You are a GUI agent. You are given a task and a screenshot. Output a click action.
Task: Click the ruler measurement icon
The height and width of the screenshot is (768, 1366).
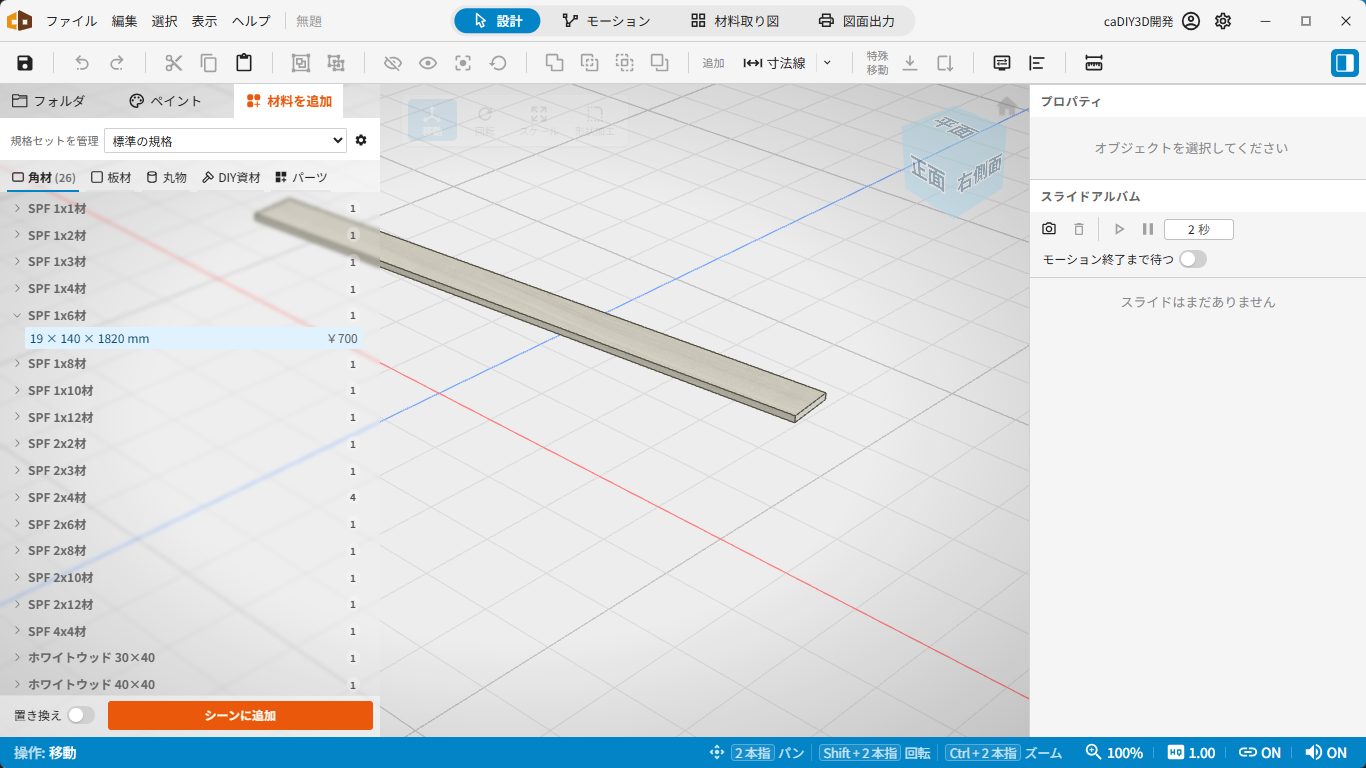click(x=1094, y=63)
